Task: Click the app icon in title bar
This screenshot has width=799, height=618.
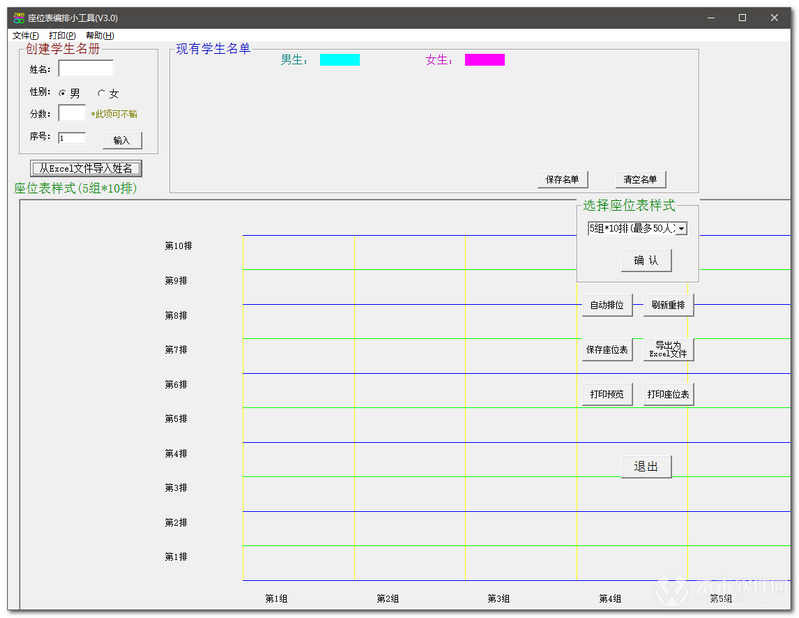Action: pyautogui.click(x=19, y=18)
